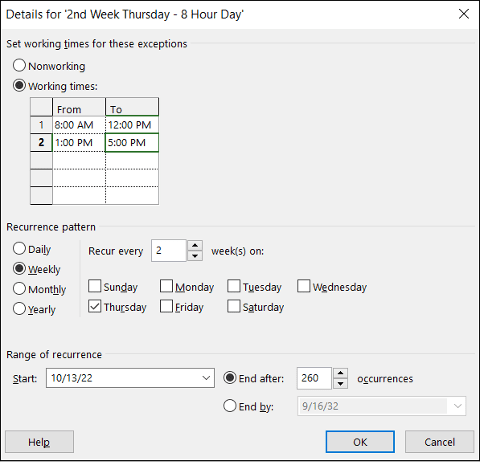
Task: Select the Nonworking radio option
Action: pyautogui.click(x=19, y=66)
